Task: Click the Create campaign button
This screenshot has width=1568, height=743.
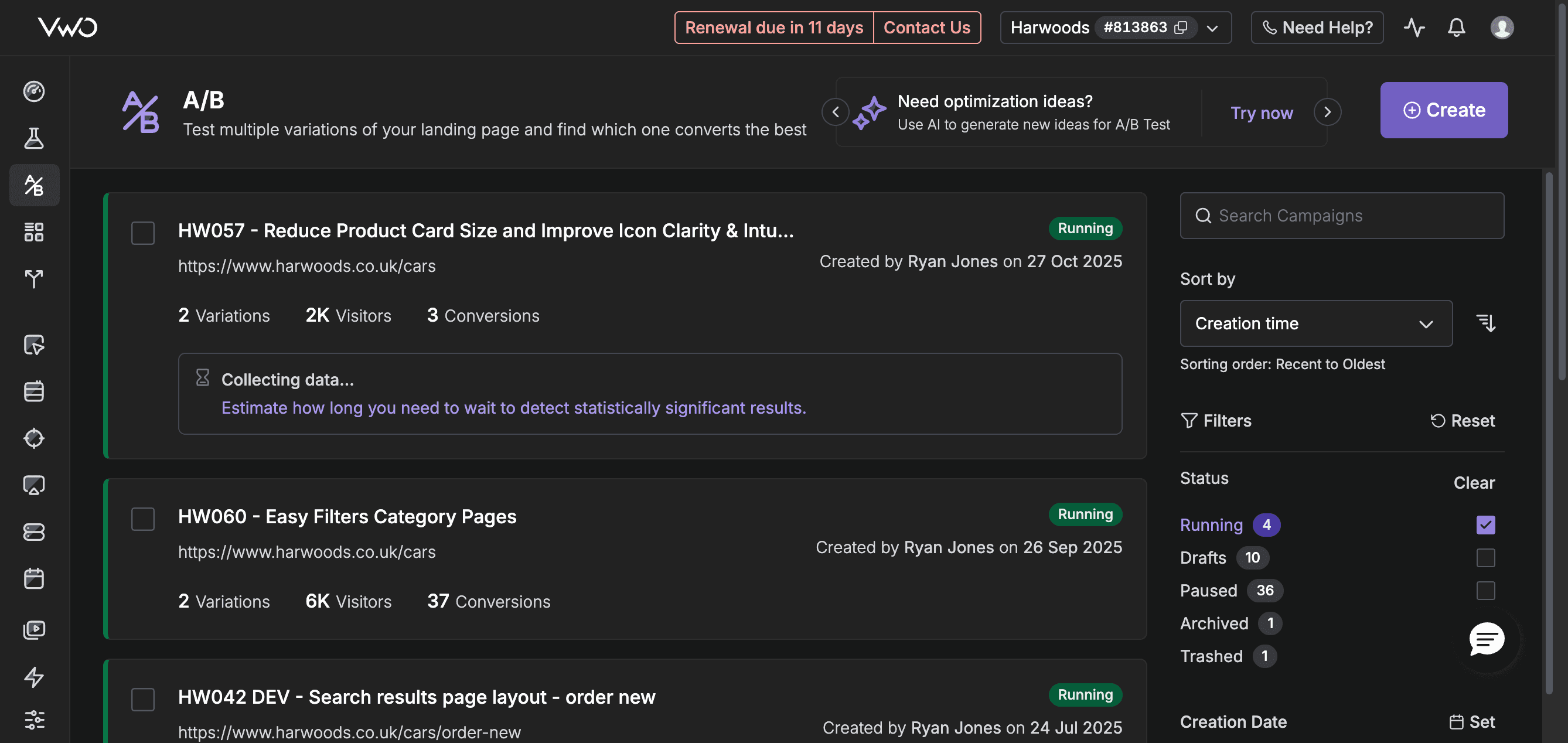Action: click(x=1443, y=110)
